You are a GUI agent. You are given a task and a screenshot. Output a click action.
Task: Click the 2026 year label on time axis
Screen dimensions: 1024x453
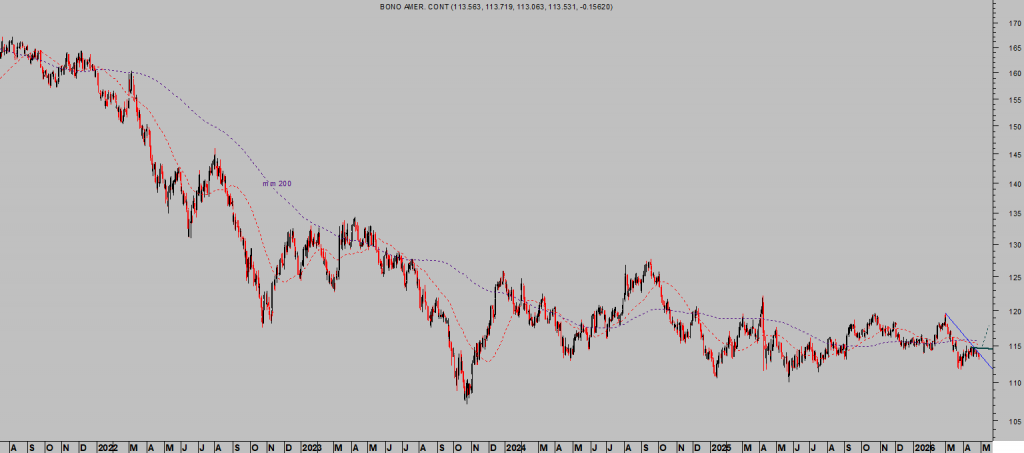click(x=925, y=445)
